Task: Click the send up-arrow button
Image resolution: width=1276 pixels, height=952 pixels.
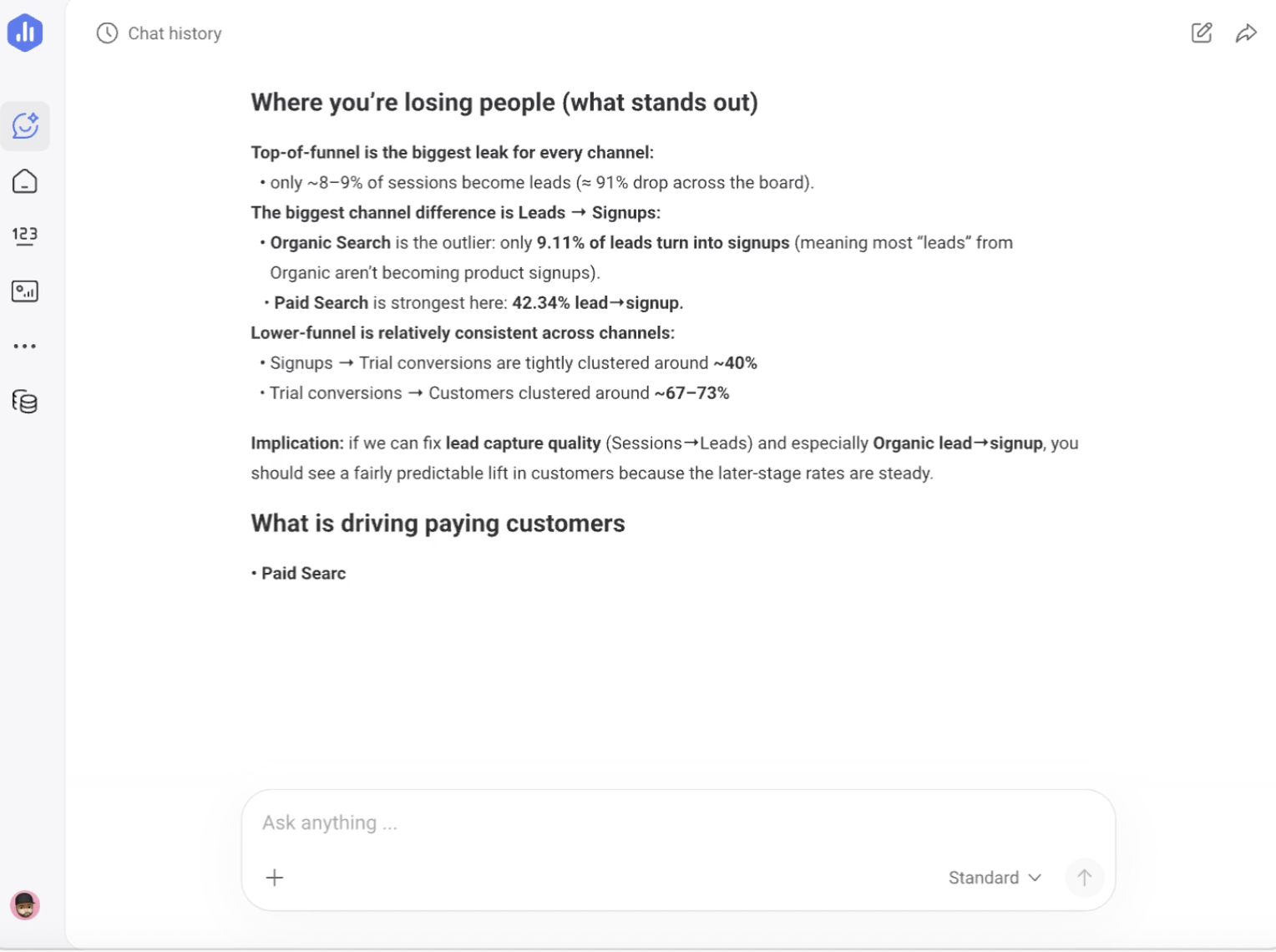Action: (x=1084, y=878)
